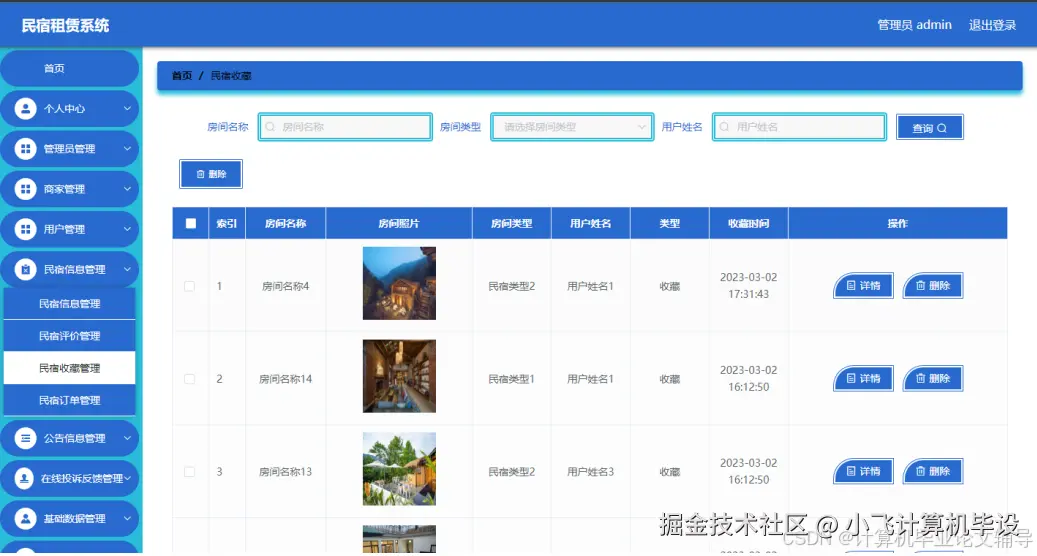Image resolution: width=1037 pixels, height=556 pixels.
Task: Click search icon inside 房间名称 field
Action: (x=270, y=127)
